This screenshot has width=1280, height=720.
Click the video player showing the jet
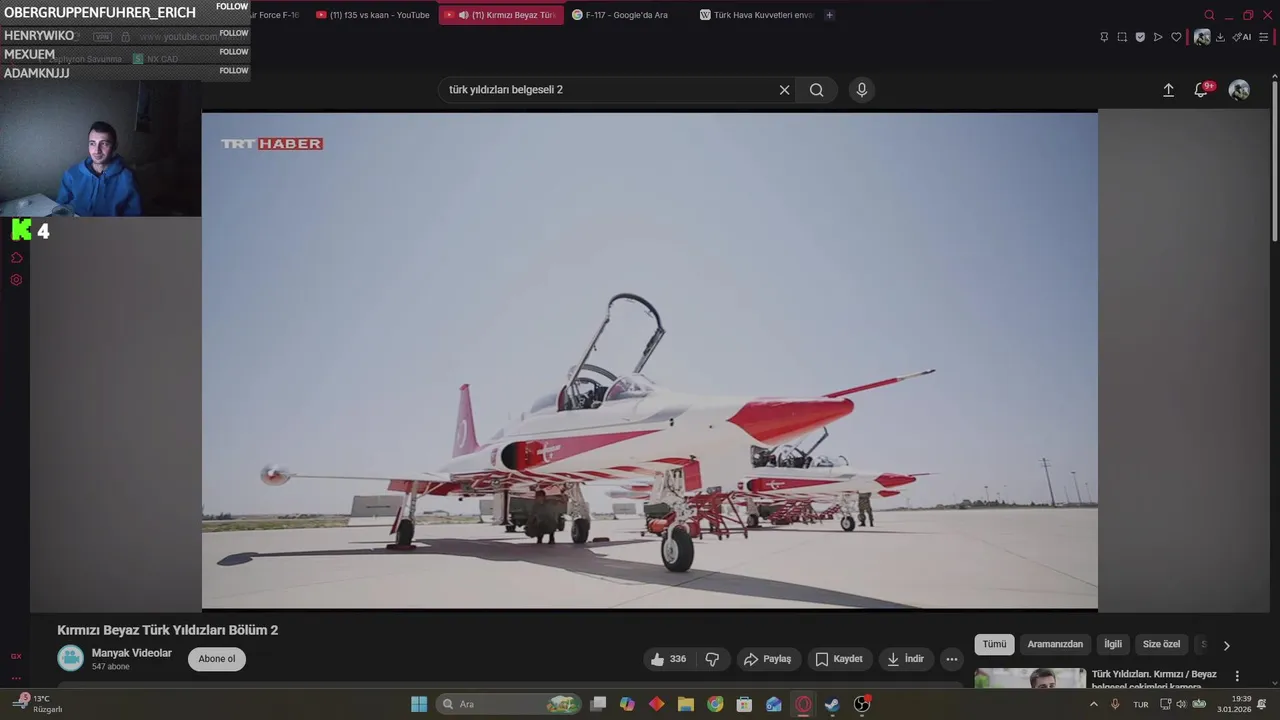point(650,360)
